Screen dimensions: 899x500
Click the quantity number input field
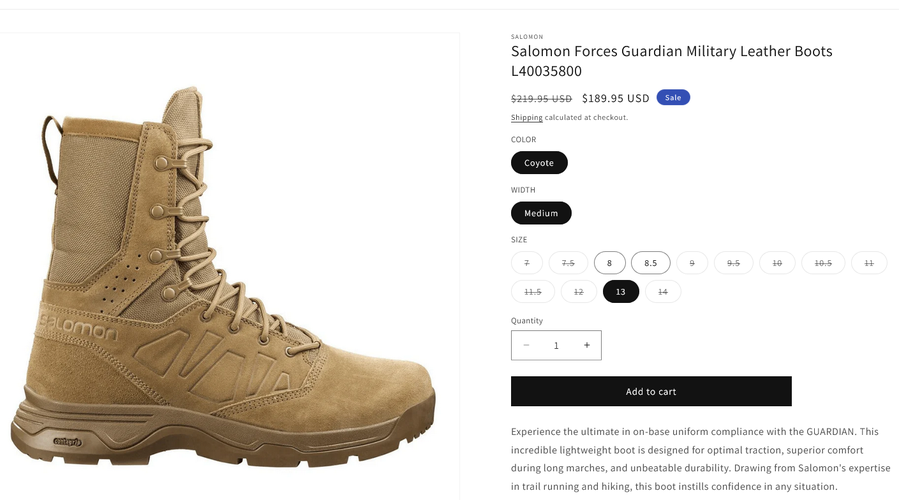click(x=556, y=345)
